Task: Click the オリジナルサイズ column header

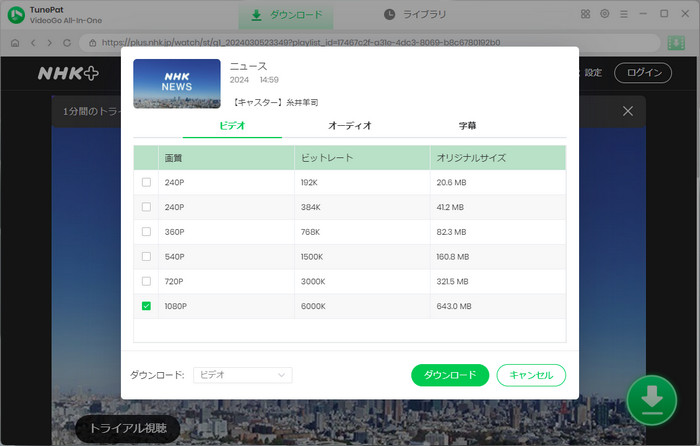Action: click(x=498, y=158)
